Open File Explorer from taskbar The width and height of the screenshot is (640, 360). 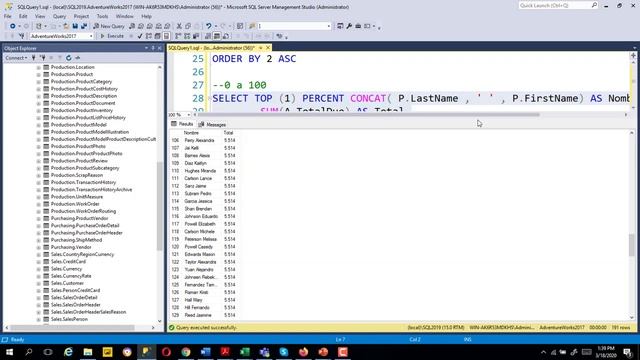(x=88, y=352)
